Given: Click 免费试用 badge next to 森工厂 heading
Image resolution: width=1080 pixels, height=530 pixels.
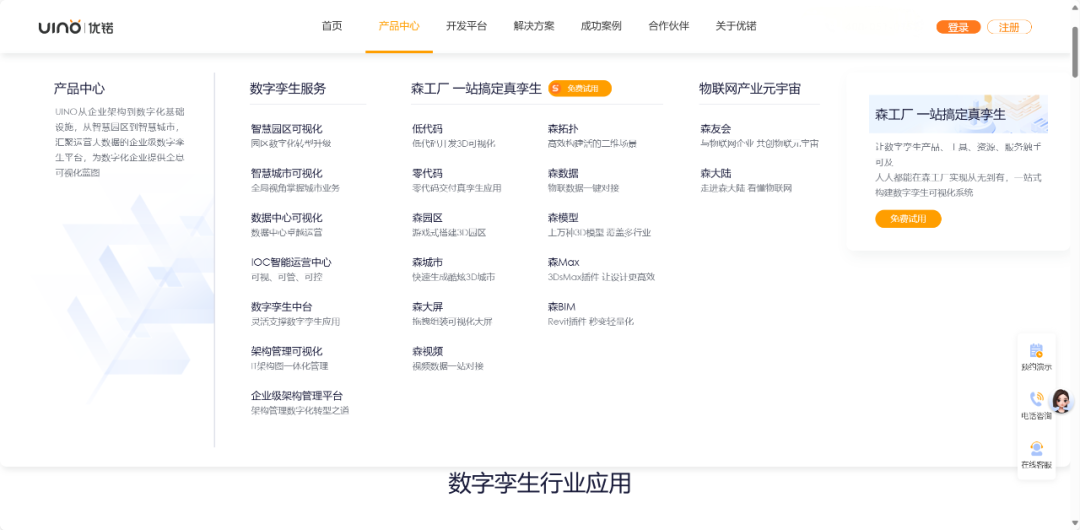Looking at the screenshot, I should pos(580,88).
